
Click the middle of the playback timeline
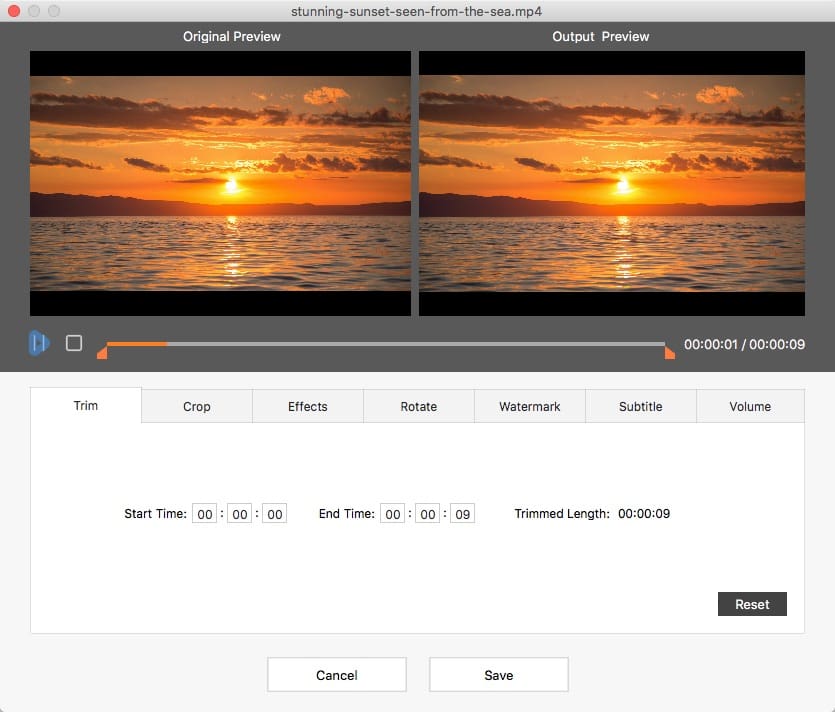[x=385, y=344]
